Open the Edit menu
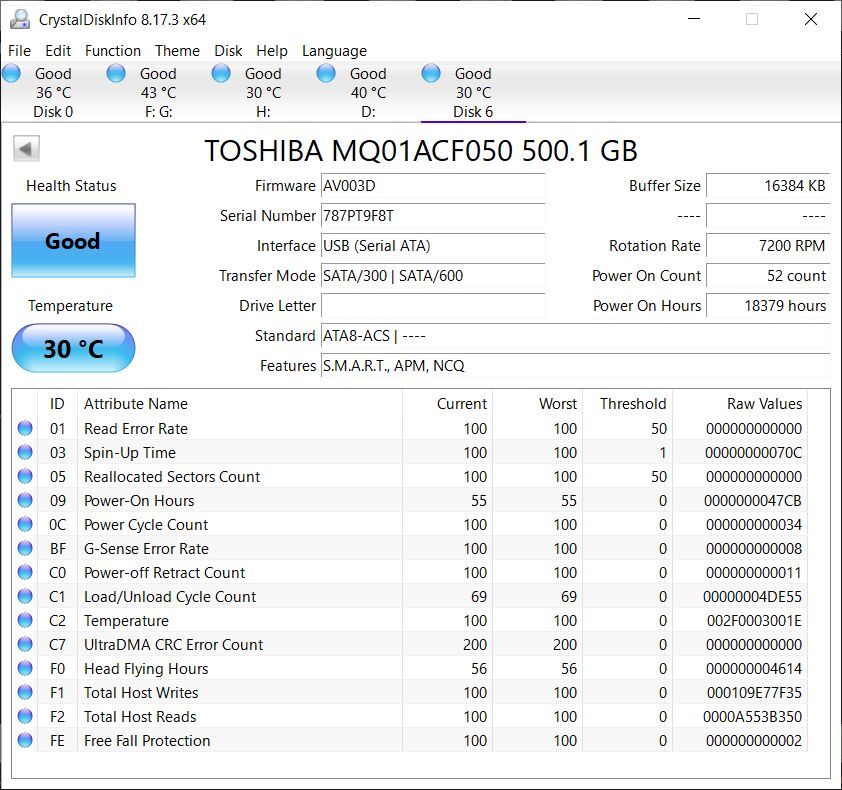Image resolution: width=842 pixels, height=790 pixels. pos(58,50)
